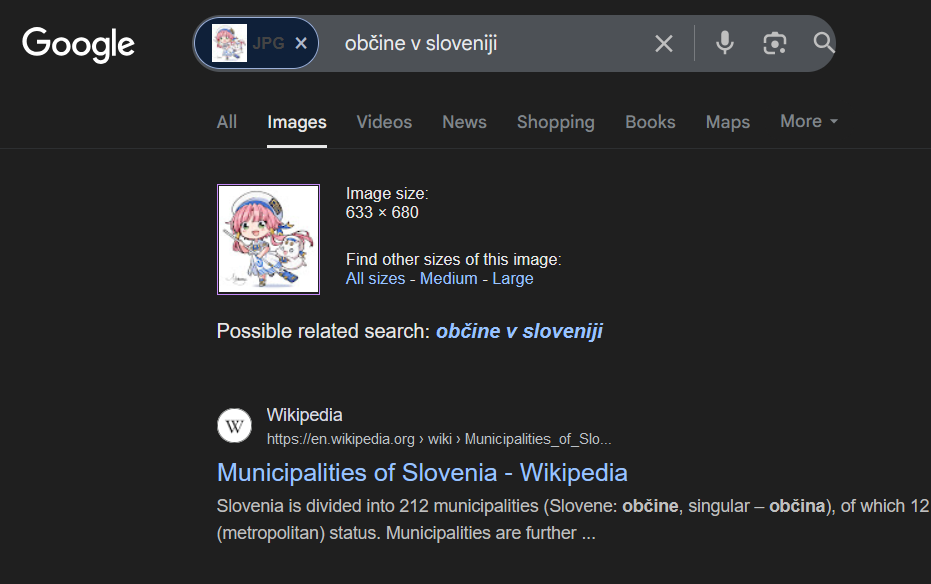Start voice search with microphone icon
Screen dimensions: 931x584
(725, 43)
